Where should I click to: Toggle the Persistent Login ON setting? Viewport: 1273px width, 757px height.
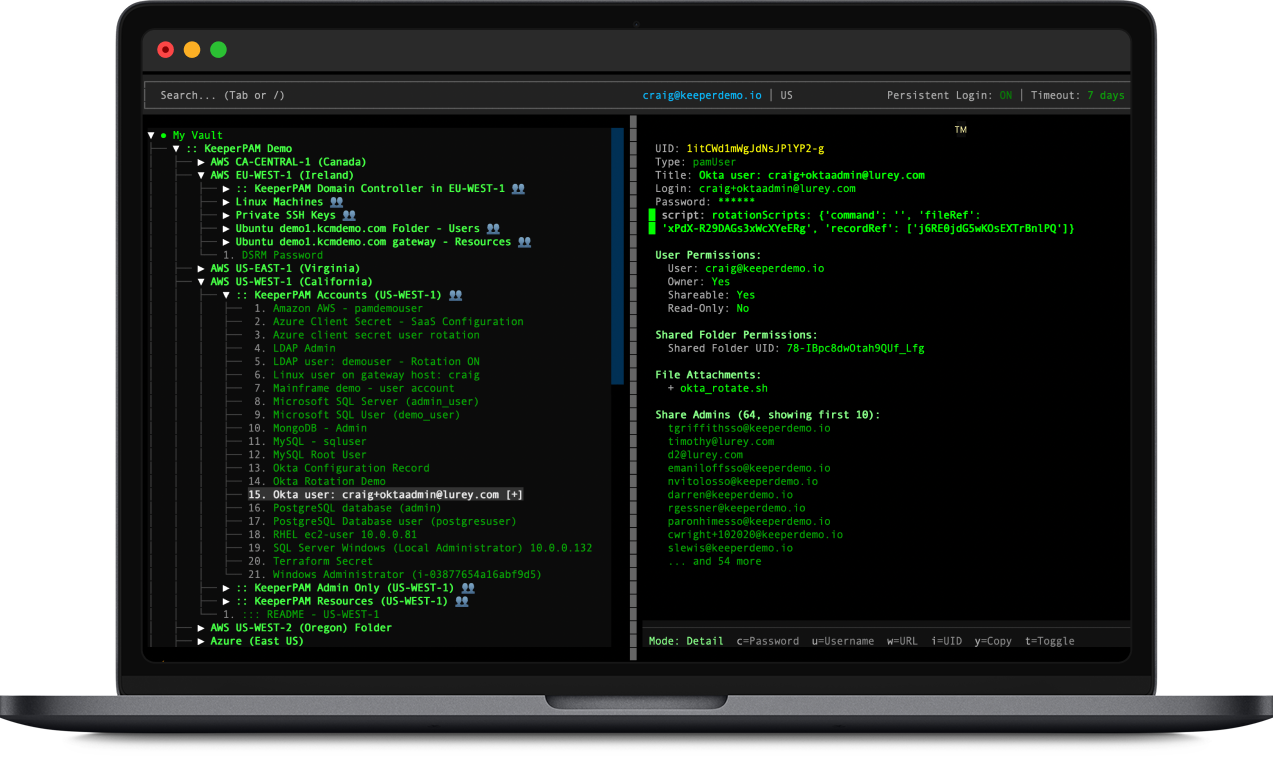coord(1005,96)
